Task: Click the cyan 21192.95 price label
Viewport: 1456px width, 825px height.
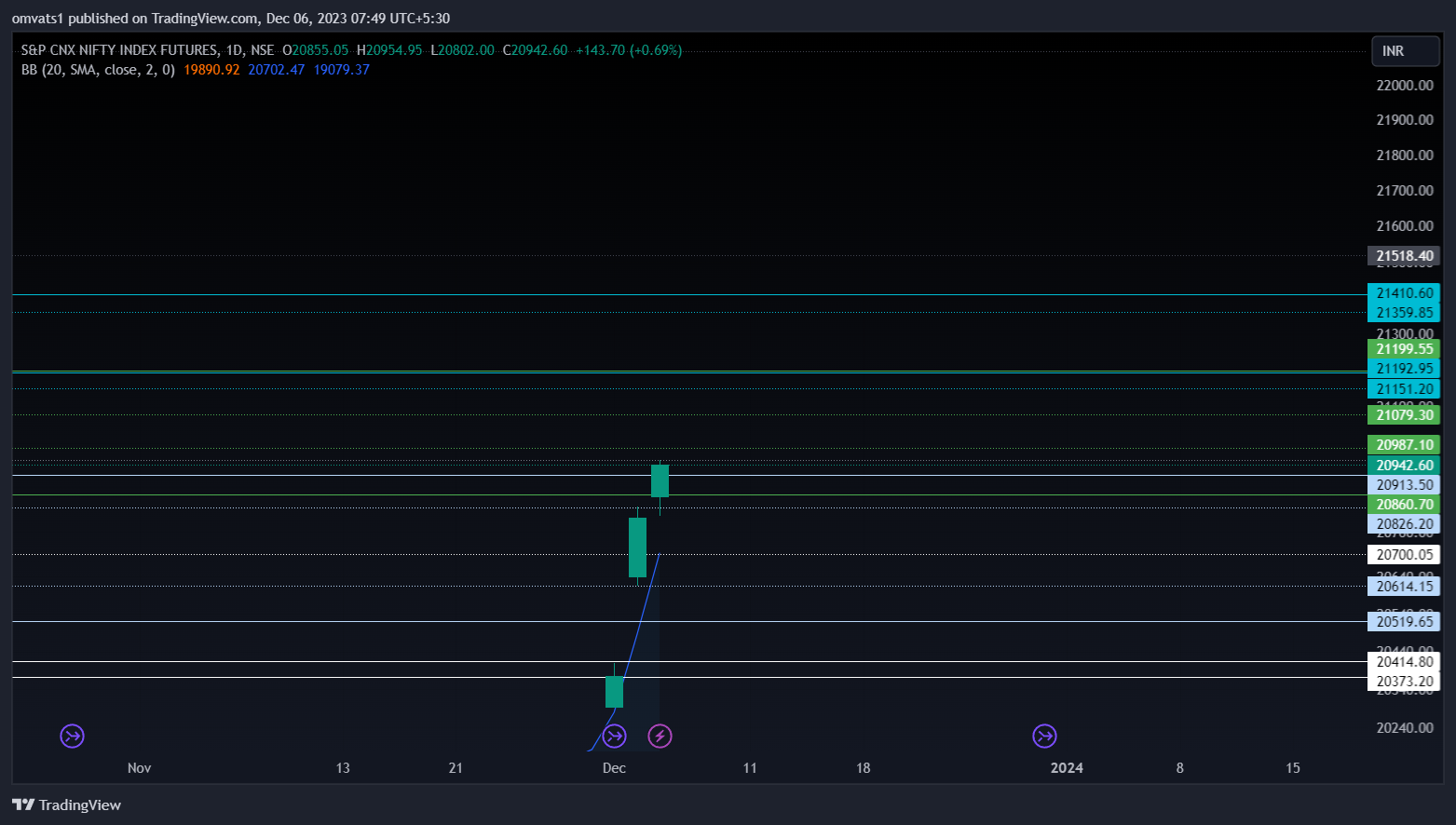Action: [x=1404, y=369]
